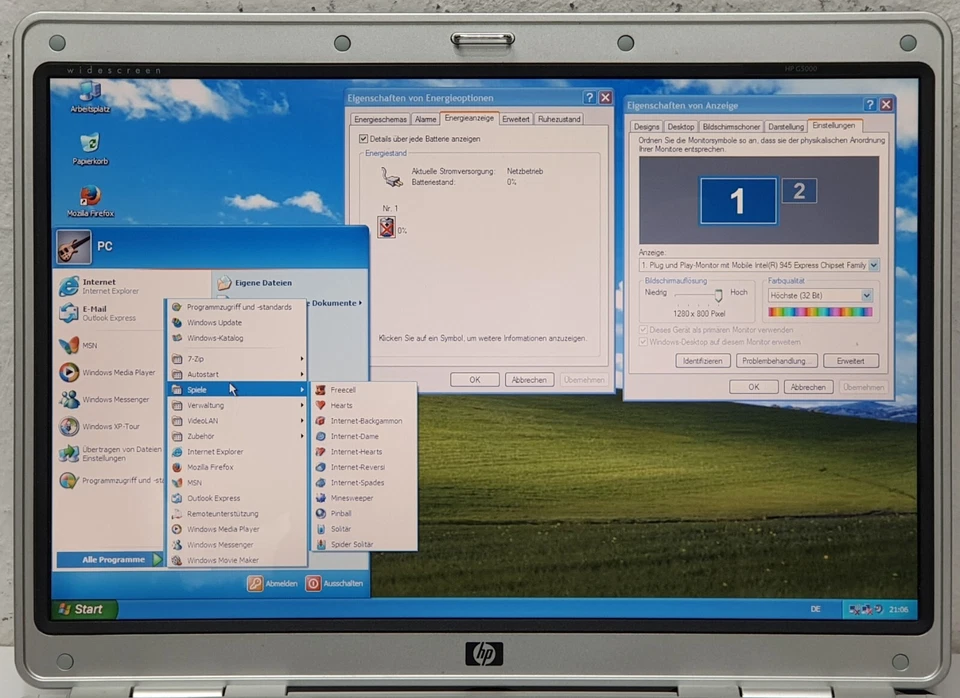The height and width of the screenshot is (698, 960).
Task: Switch to the Bildschirmschoner tab
Action: click(x=733, y=126)
